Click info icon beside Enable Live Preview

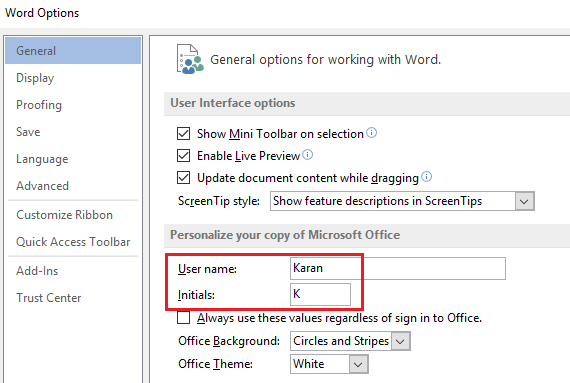308,155
